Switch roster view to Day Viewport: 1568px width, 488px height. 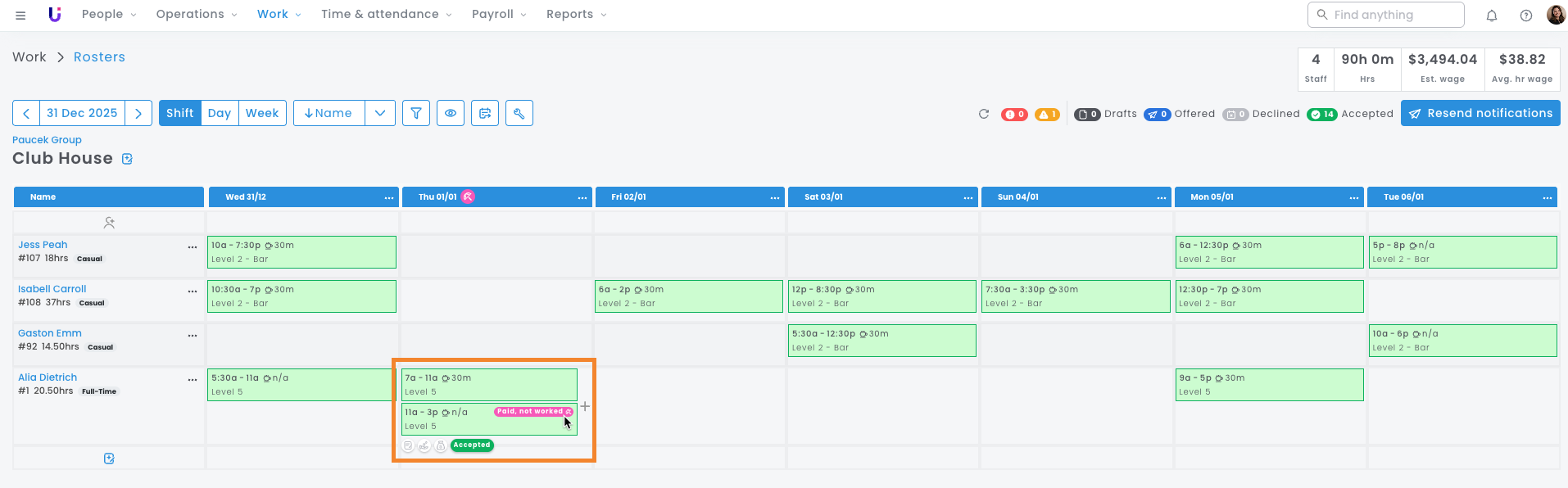(219, 113)
